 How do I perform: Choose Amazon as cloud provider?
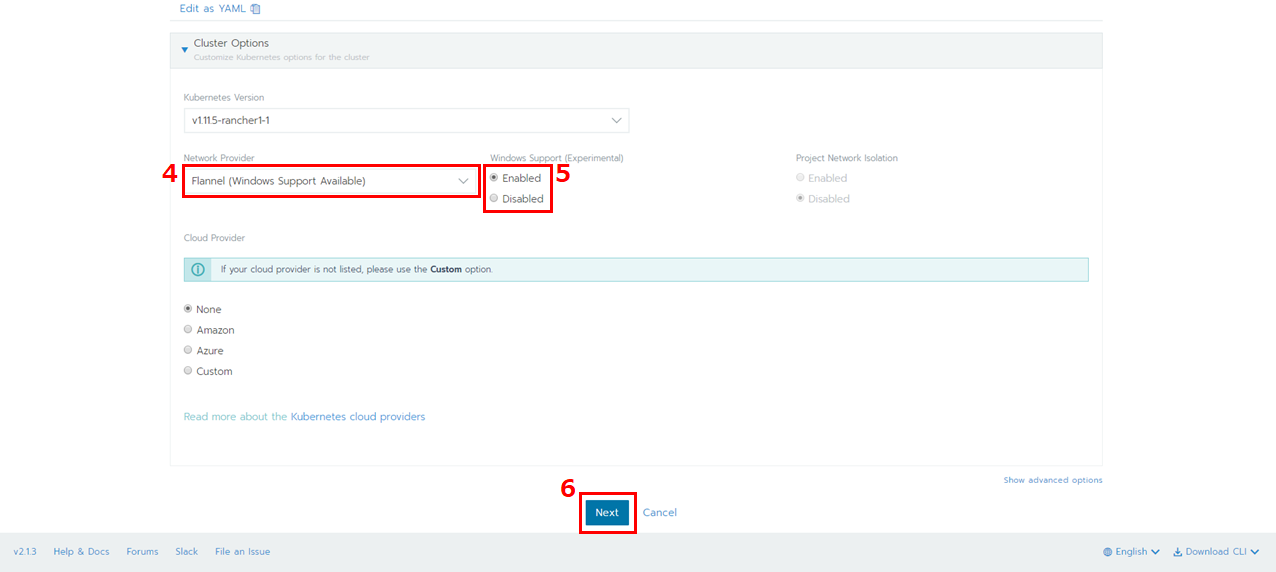[188, 329]
